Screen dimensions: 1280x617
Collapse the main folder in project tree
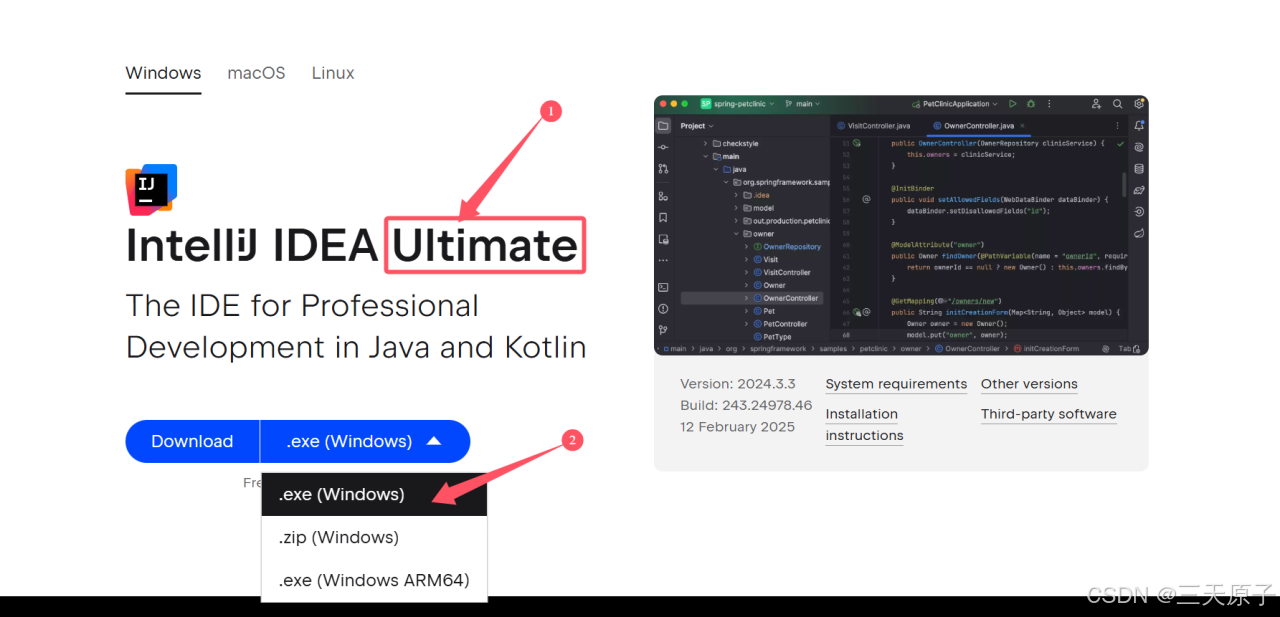(x=705, y=157)
